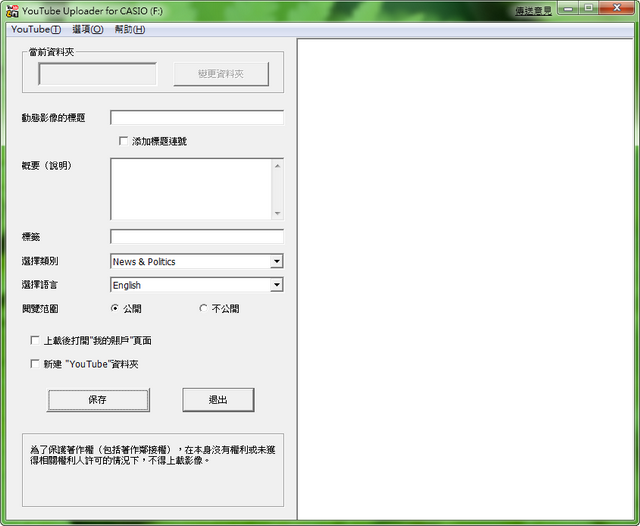Close the YouTube Uploader window
The image size is (640, 526).
(x=617, y=8)
